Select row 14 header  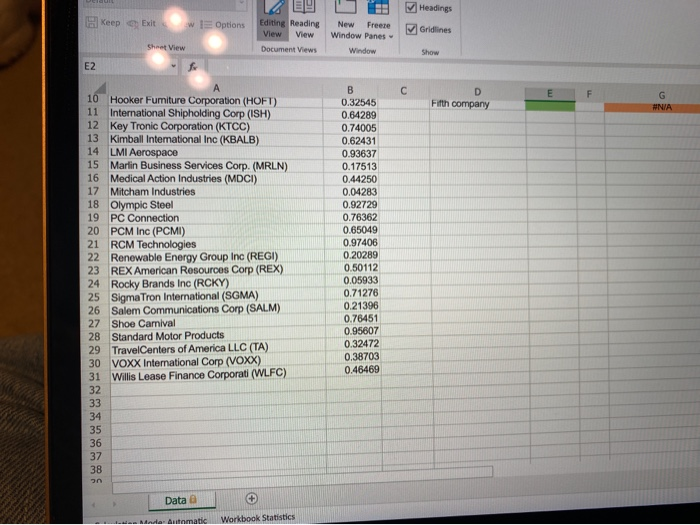tap(93, 152)
